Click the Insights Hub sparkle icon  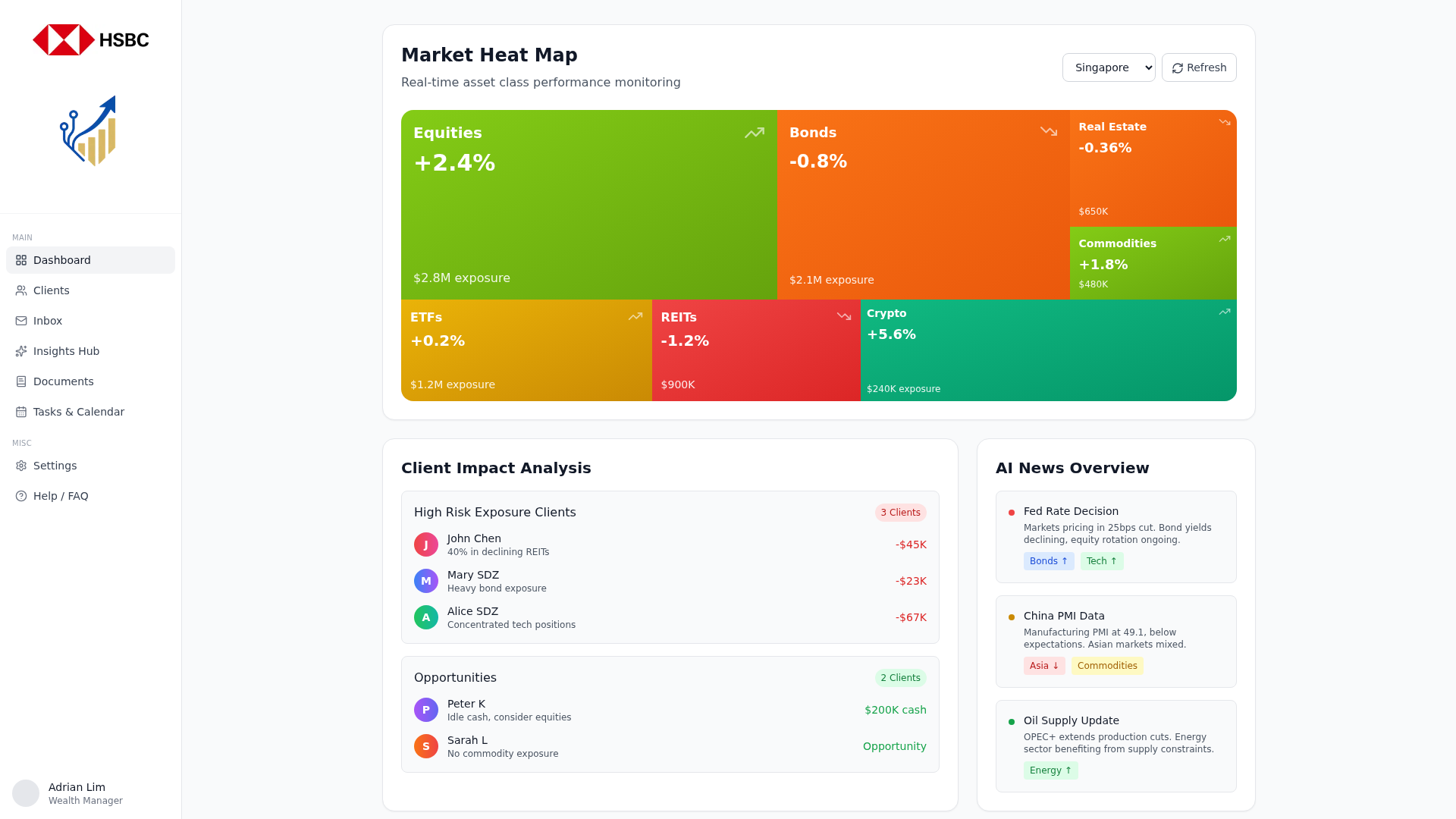[x=21, y=351]
